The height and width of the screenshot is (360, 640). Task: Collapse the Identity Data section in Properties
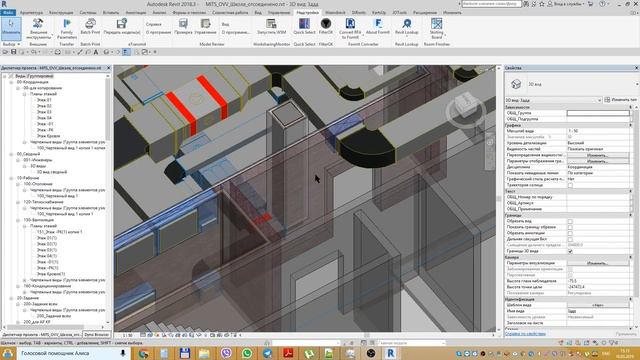[x=631, y=299]
